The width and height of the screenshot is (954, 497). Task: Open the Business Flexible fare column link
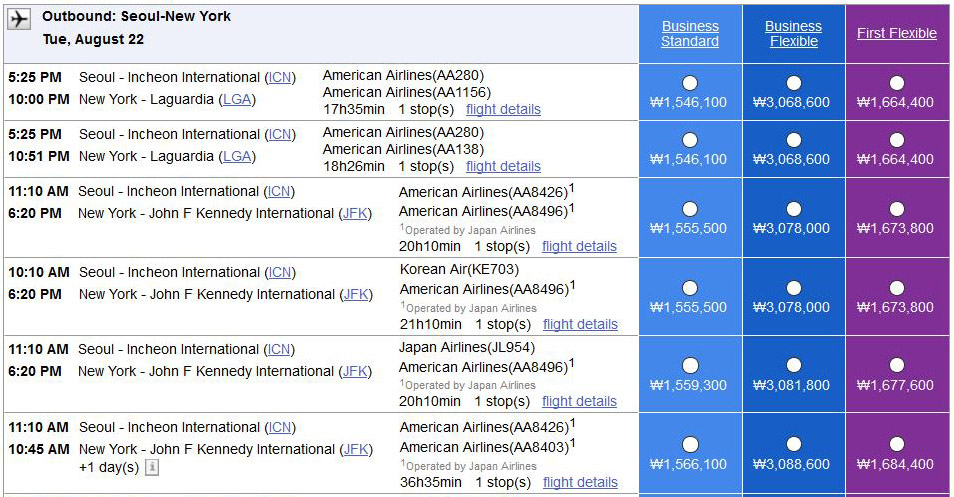793,34
